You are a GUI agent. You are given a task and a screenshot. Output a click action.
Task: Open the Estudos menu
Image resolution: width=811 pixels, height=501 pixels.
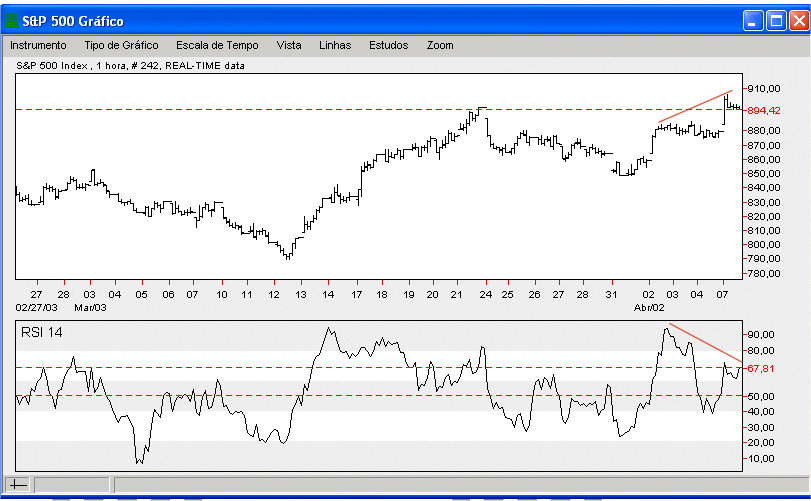388,45
